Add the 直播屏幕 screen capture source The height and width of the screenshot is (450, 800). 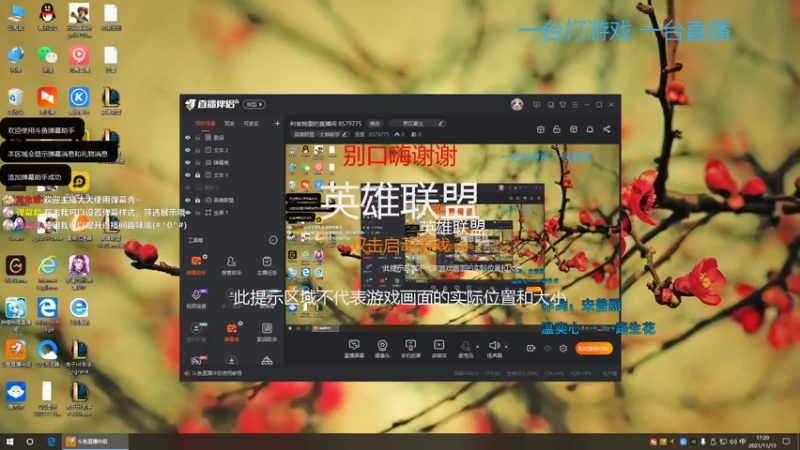[x=354, y=348]
